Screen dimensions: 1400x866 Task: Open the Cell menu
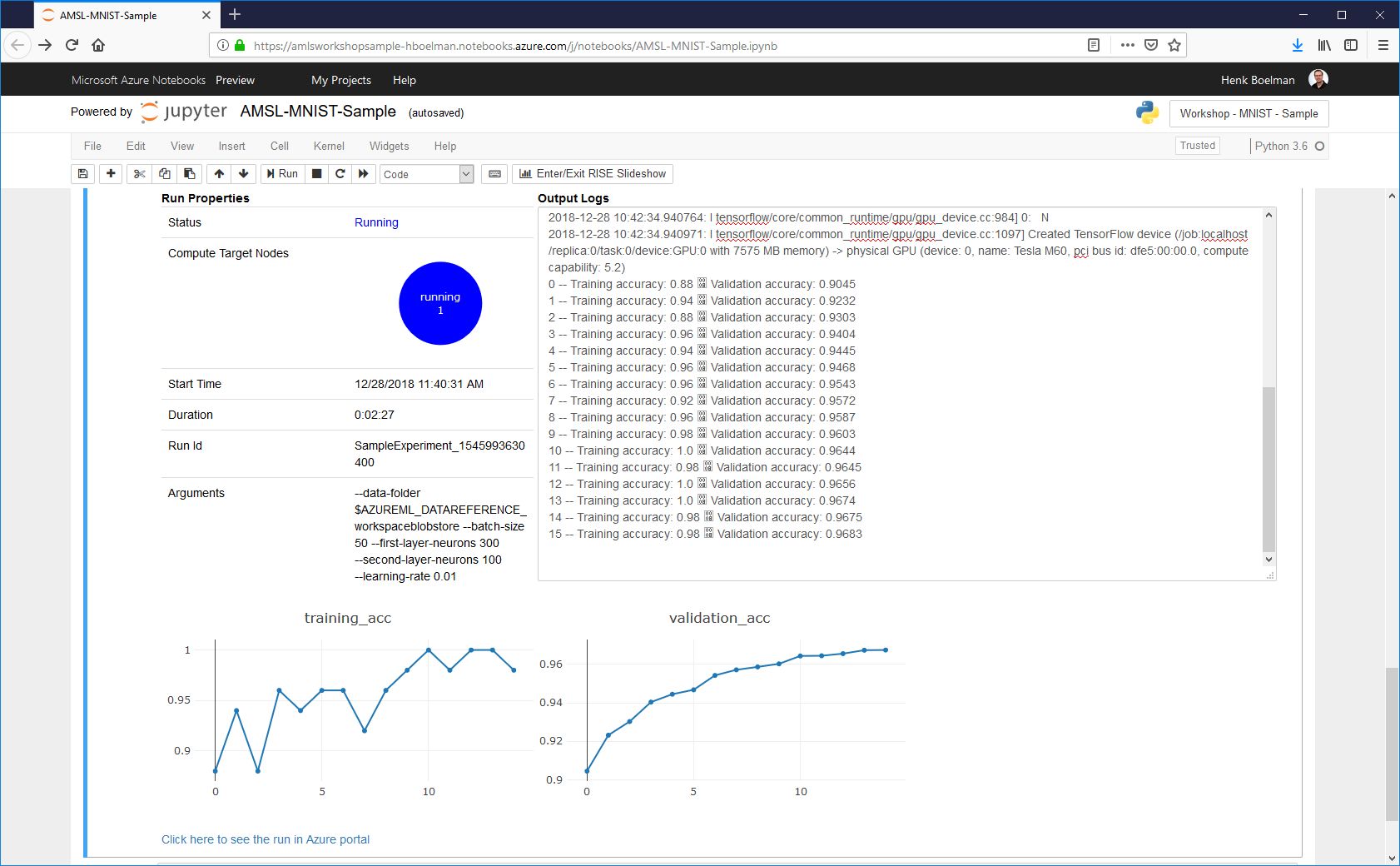(280, 146)
